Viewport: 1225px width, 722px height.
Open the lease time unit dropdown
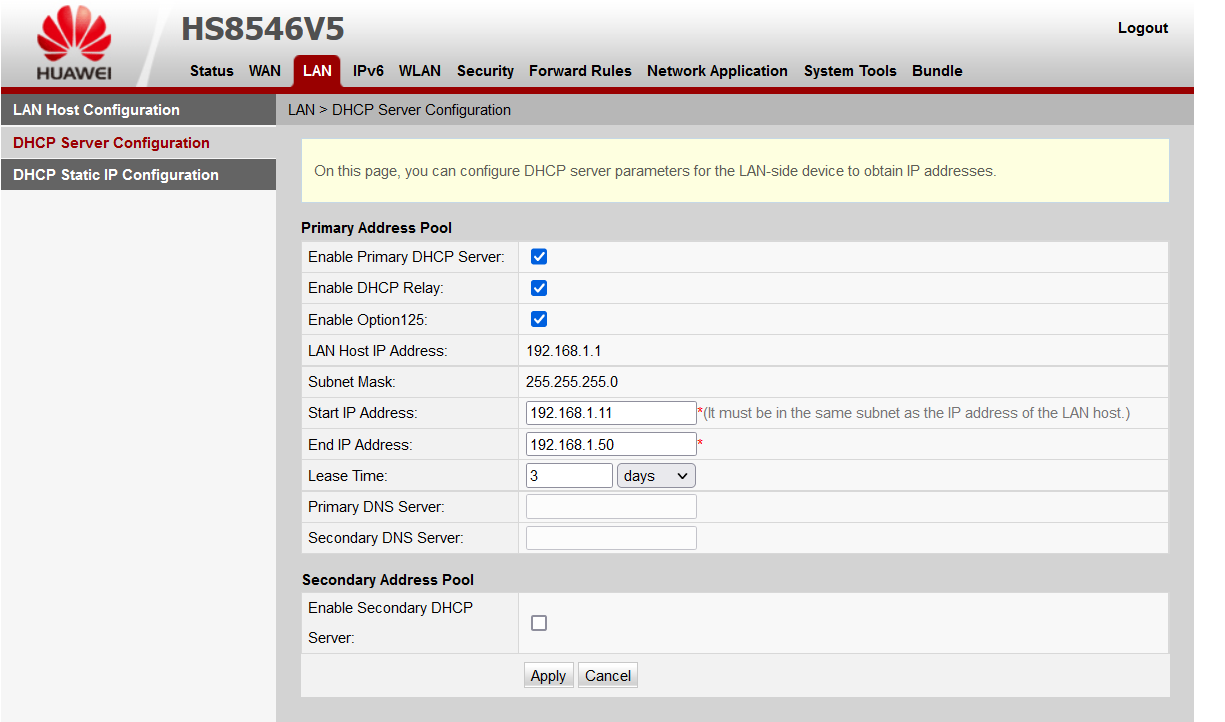(x=656, y=475)
